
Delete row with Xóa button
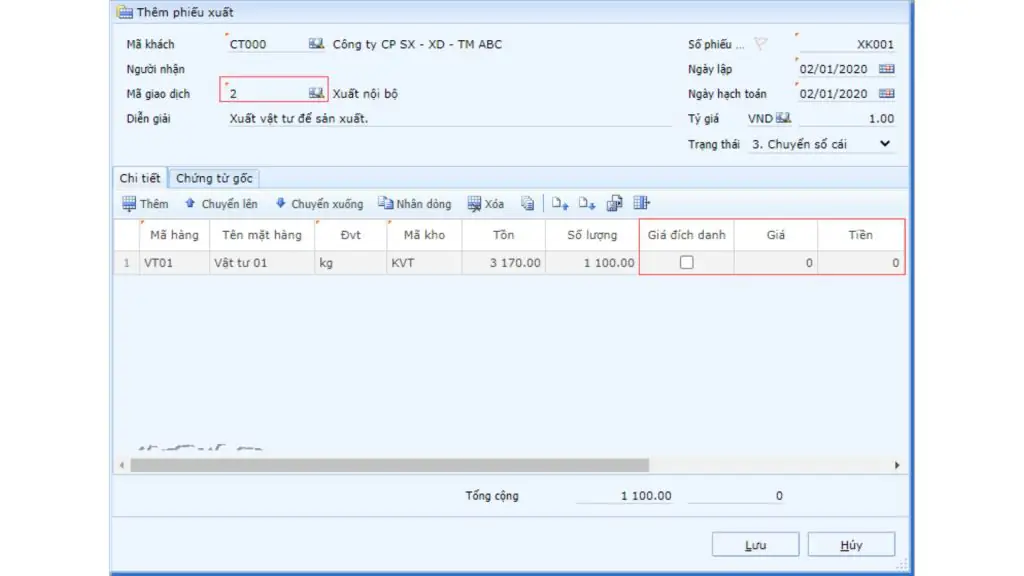click(x=486, y=204)
